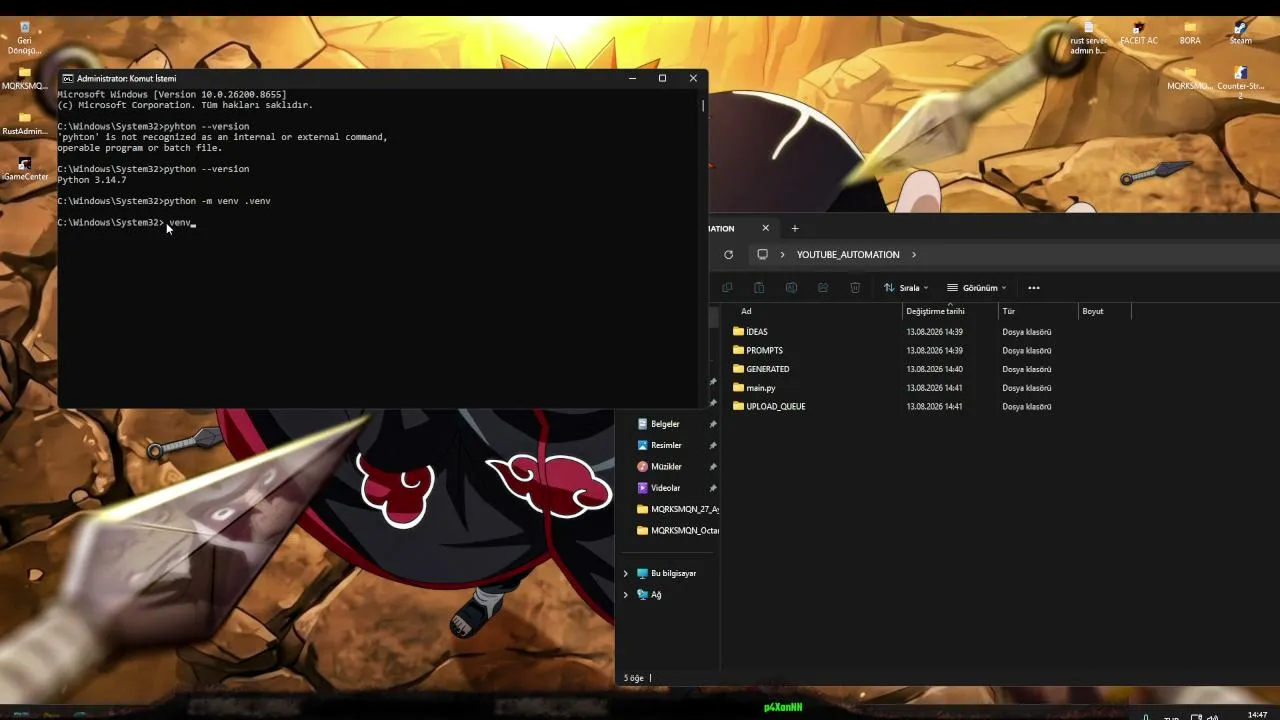
Task: Open the RustAdmin desktop icon
Action: pyautogui.click(x=24, y=124)
